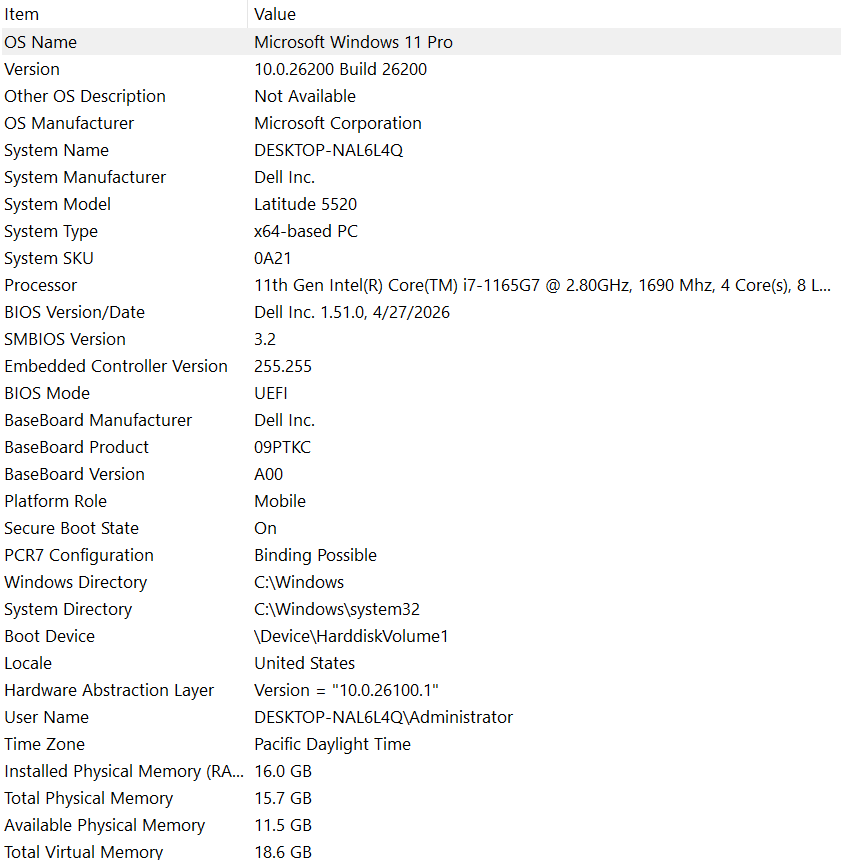
Task: Click the \Device\HarddiskVolume1 value
Action: coord(351,636)
